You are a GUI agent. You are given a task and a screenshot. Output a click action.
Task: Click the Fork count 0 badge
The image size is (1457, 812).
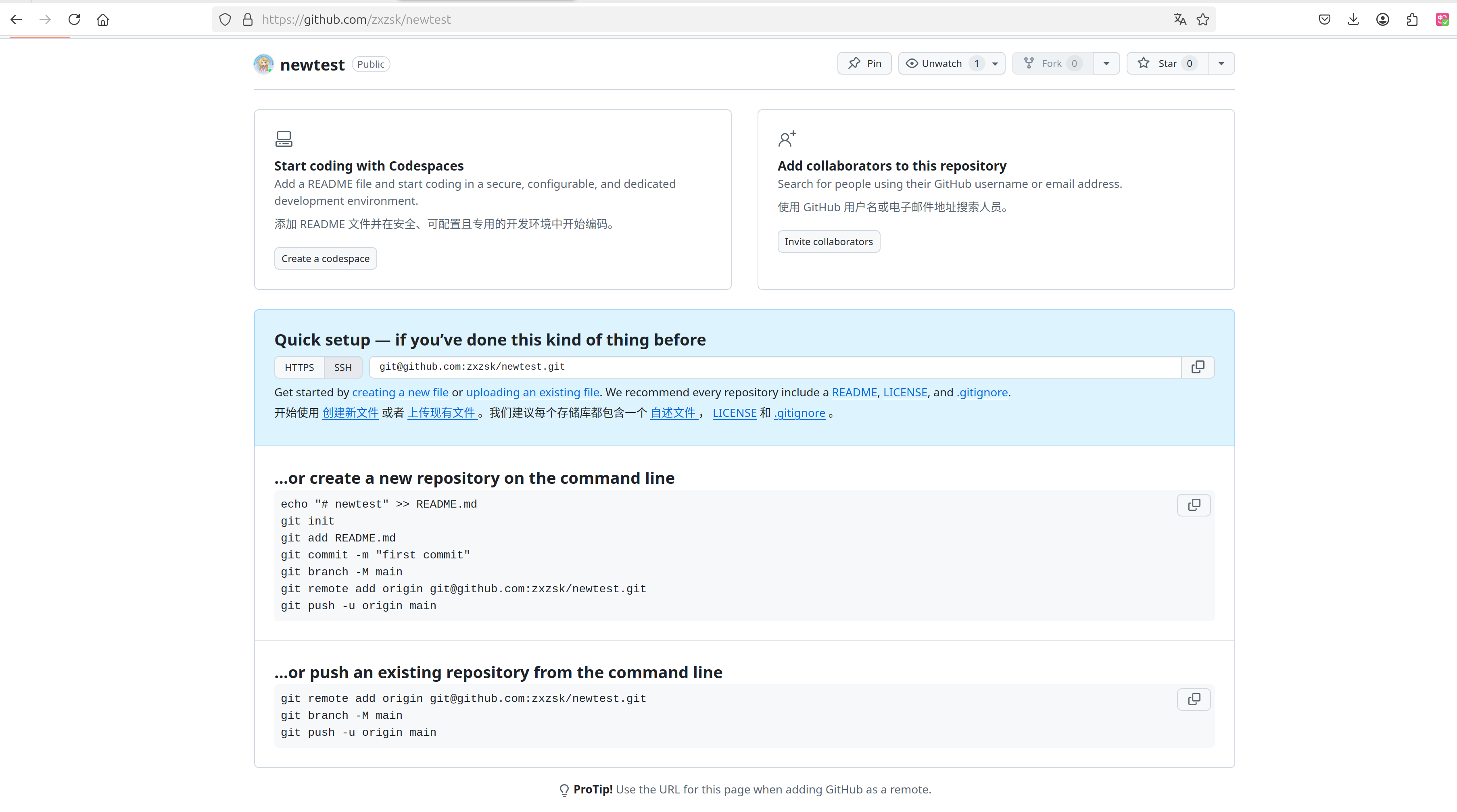(x=1074, y=63)
